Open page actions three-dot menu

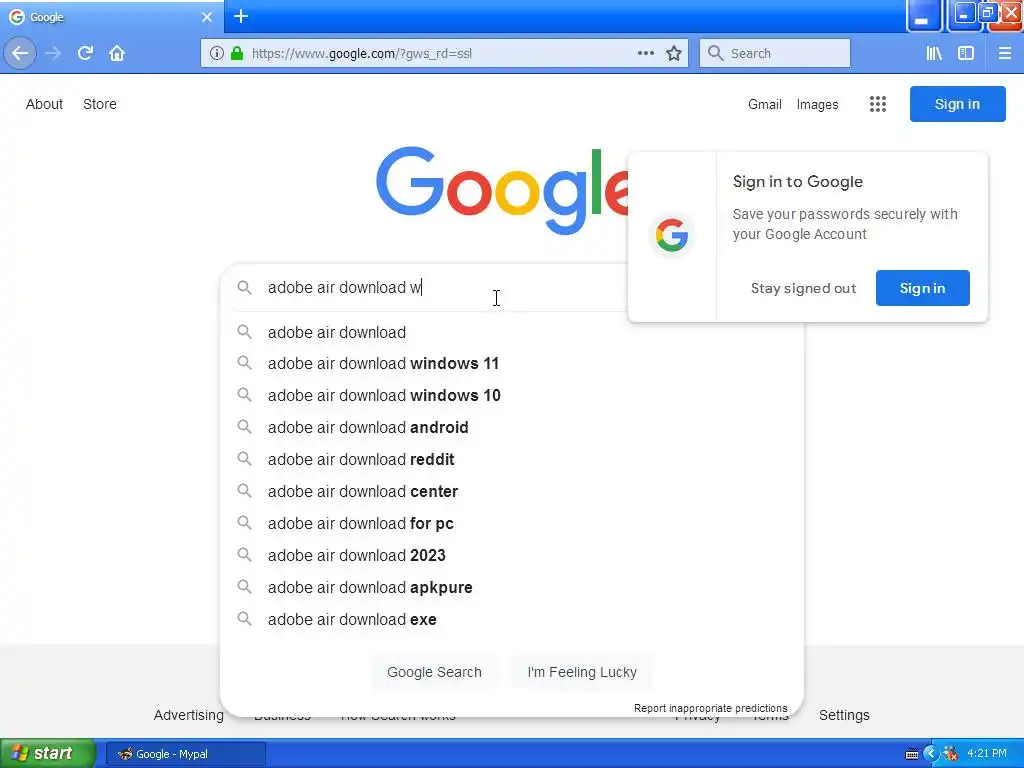(646, 54)
